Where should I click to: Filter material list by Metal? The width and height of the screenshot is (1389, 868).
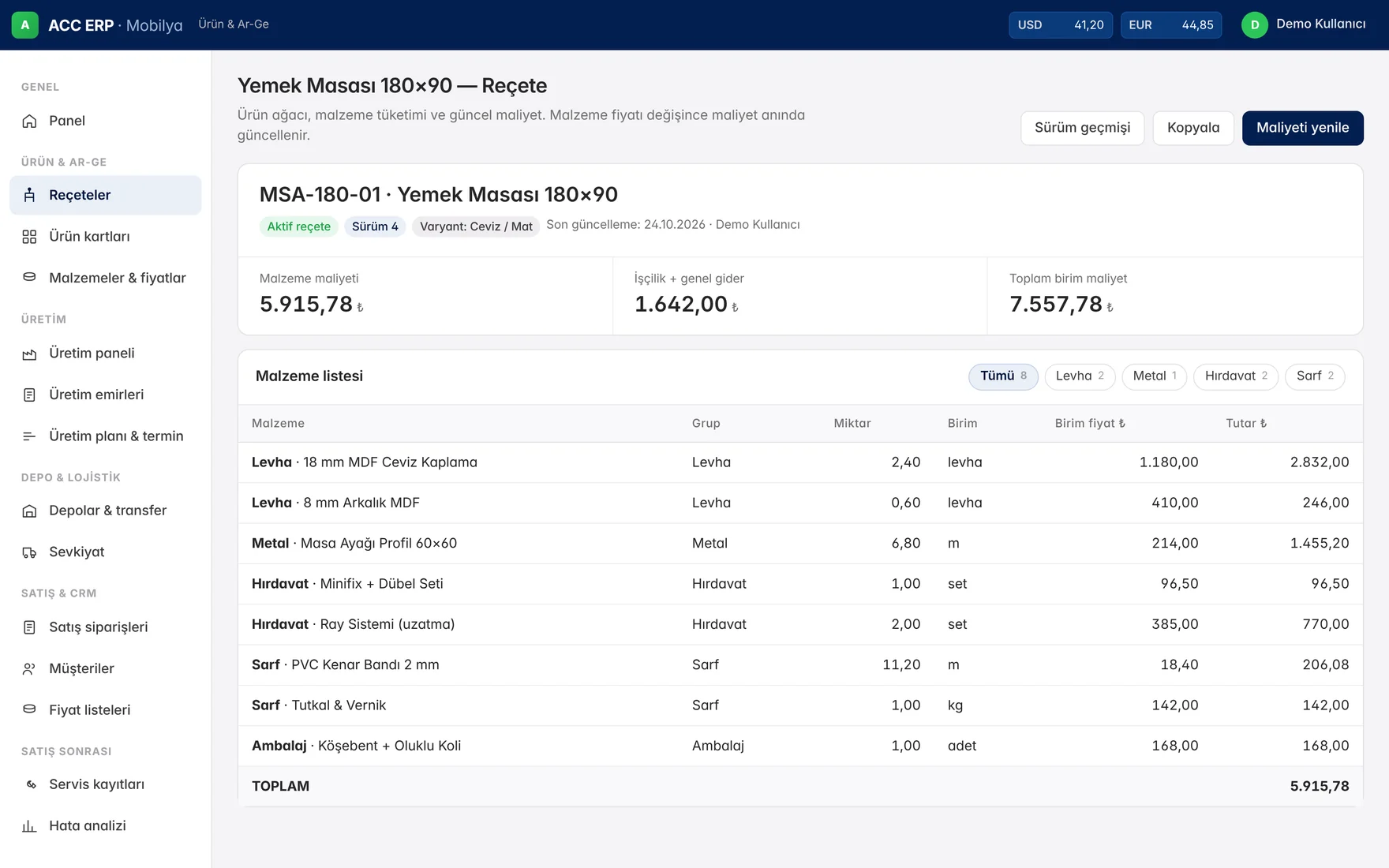point(1155,376)
